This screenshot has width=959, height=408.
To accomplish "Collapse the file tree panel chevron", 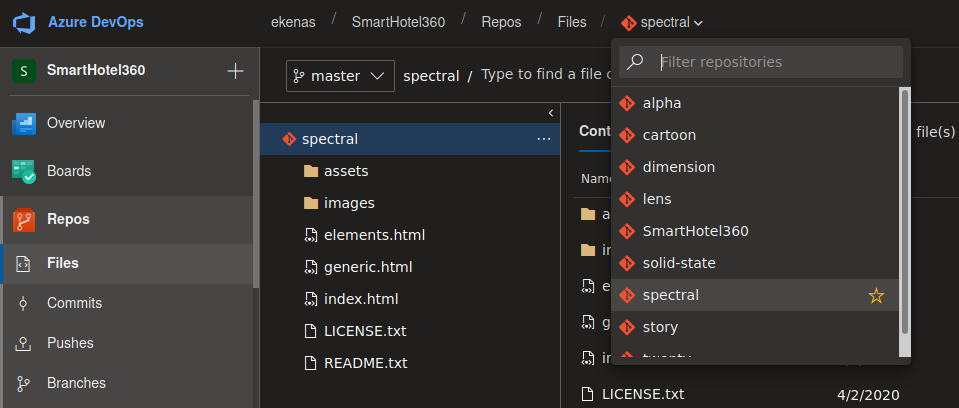I will [x=550, y=113].
